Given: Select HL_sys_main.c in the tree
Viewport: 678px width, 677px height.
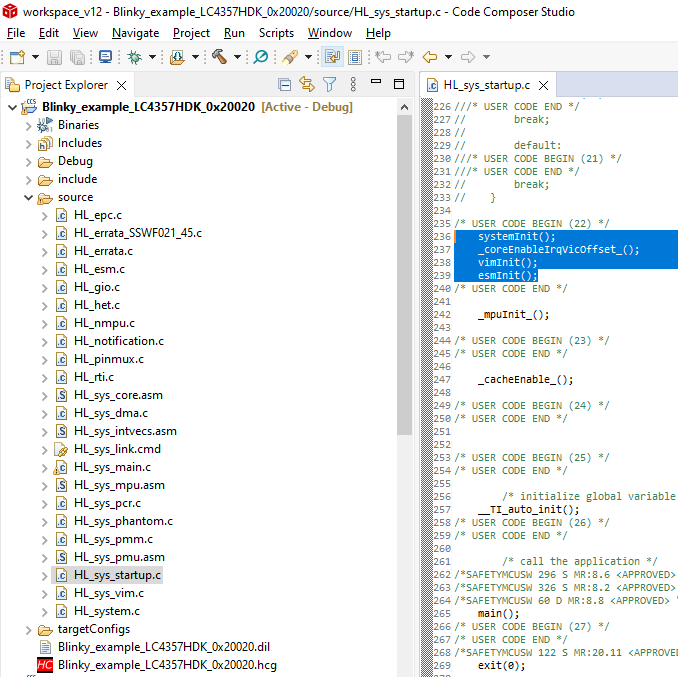Looking at the screenshot, I should coord(112,467).
